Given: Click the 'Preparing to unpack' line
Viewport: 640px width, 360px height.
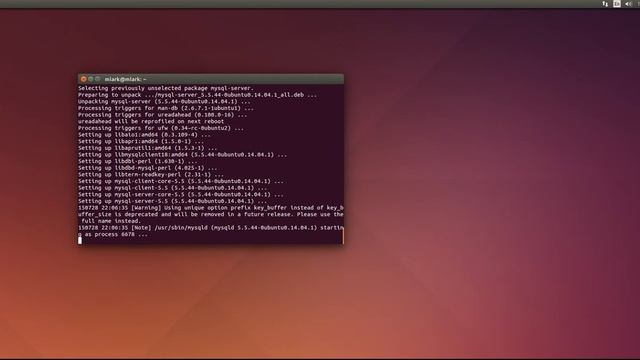Looking at the screenshot, I should [198, 95].
